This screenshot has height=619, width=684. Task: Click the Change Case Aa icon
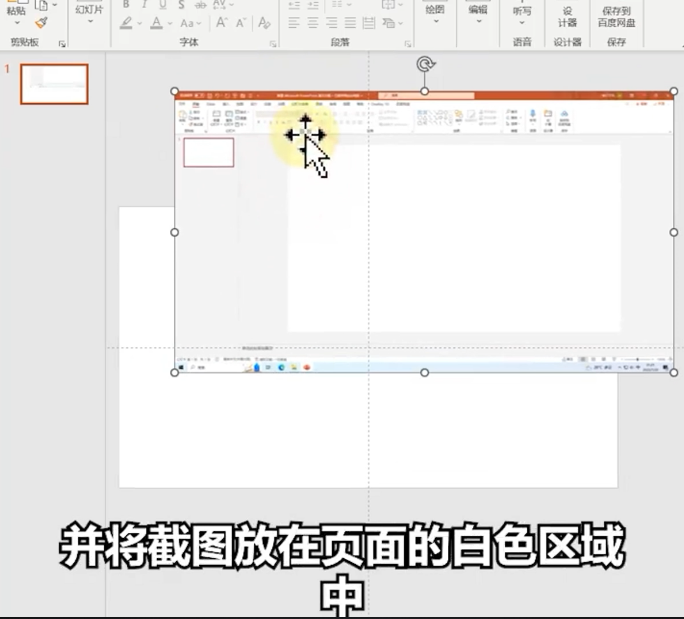point(188,23)
